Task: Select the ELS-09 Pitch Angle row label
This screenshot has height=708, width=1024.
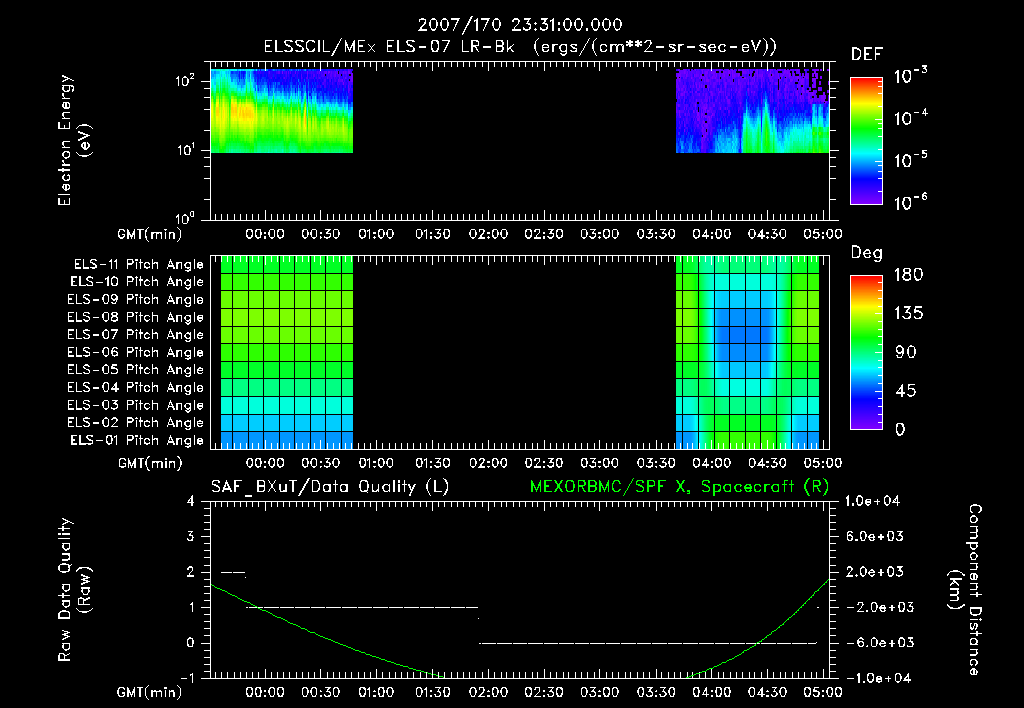Action: 135,300
